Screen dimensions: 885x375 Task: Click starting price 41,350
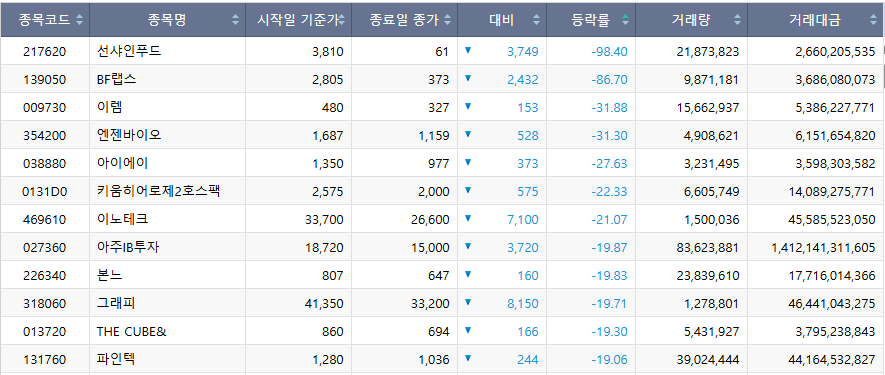point(323,304)
